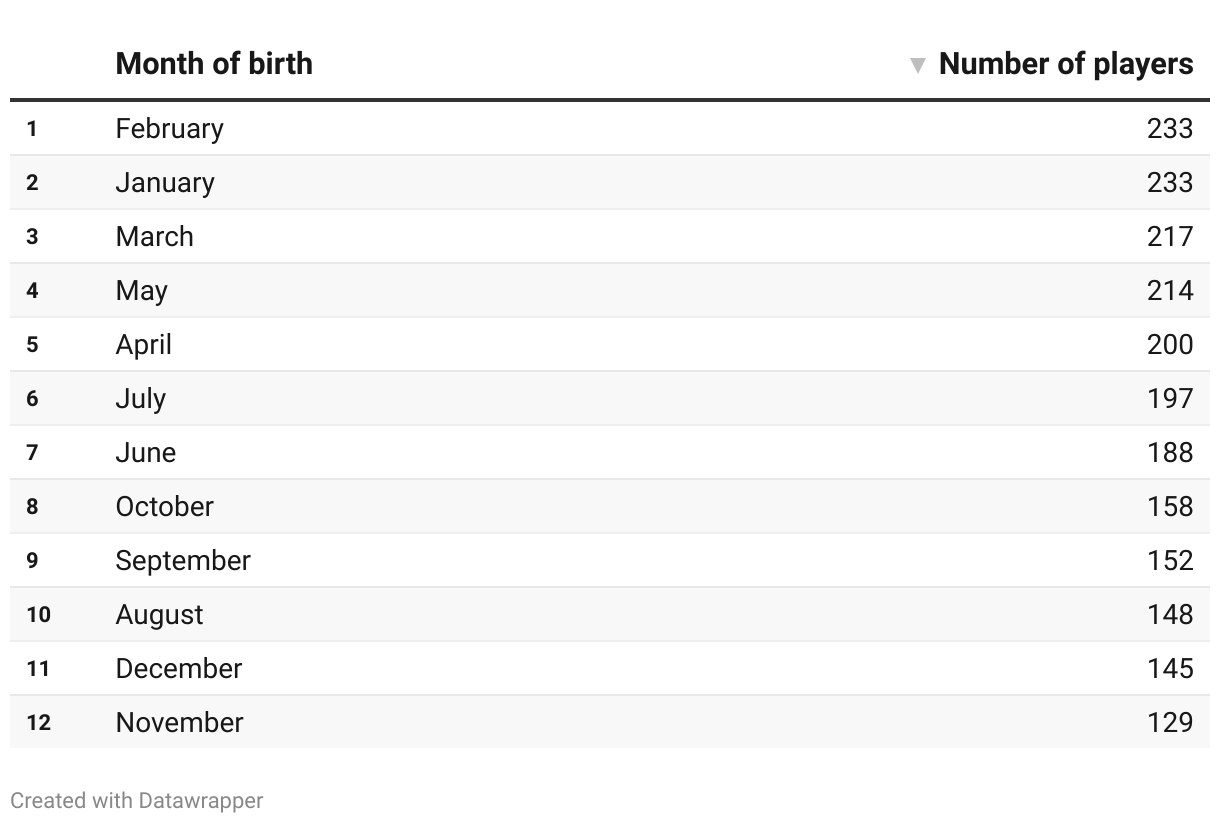
Task: Select the September row label
Action: pyautogui.click(x=183, y=561)
